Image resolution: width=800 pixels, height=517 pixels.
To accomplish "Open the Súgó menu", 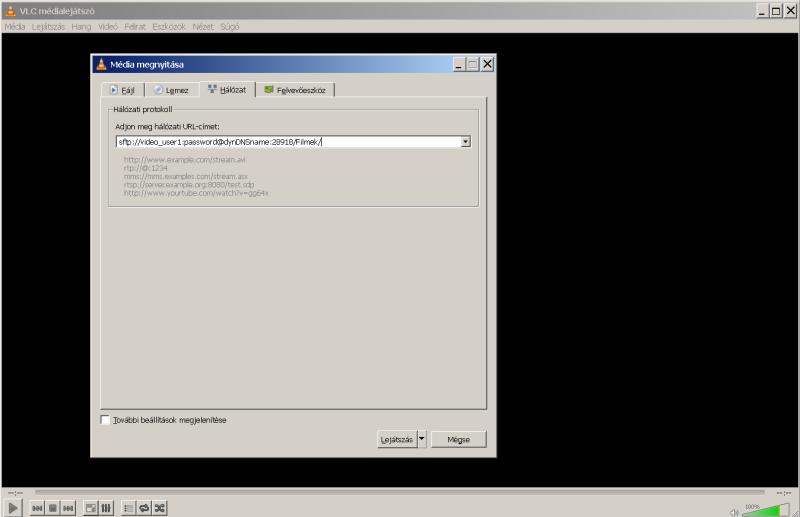I will (230, 27).
